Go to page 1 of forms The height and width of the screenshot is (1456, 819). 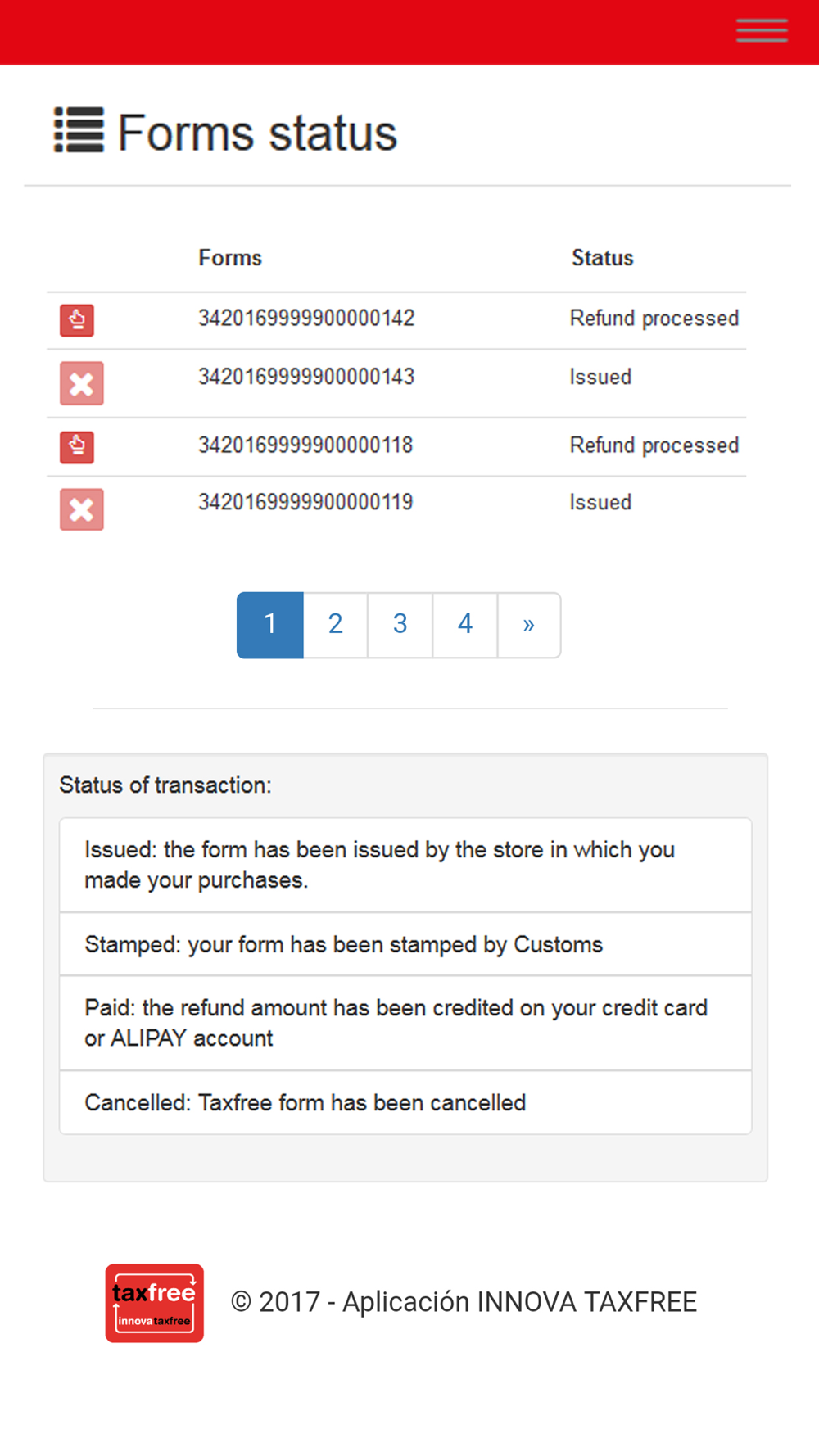(270, 625)
